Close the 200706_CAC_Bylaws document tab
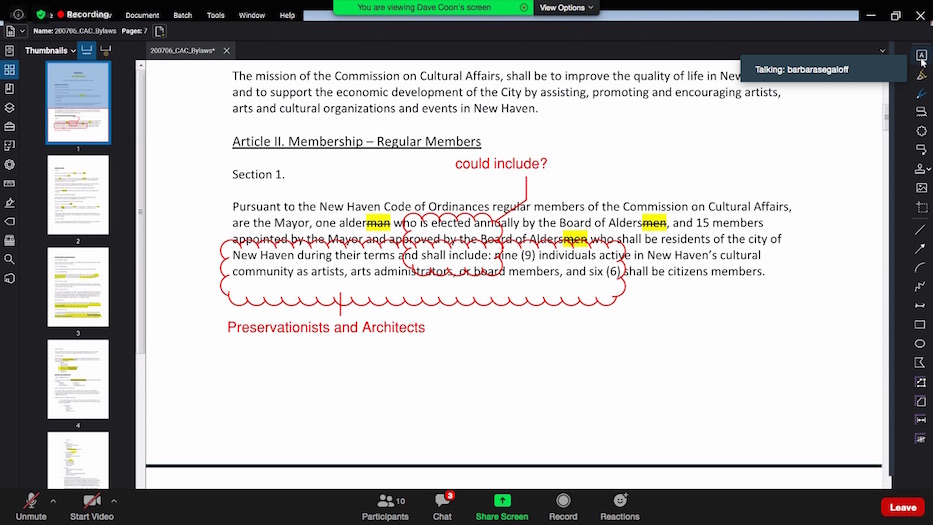933x525 pixels. (227, 51)
